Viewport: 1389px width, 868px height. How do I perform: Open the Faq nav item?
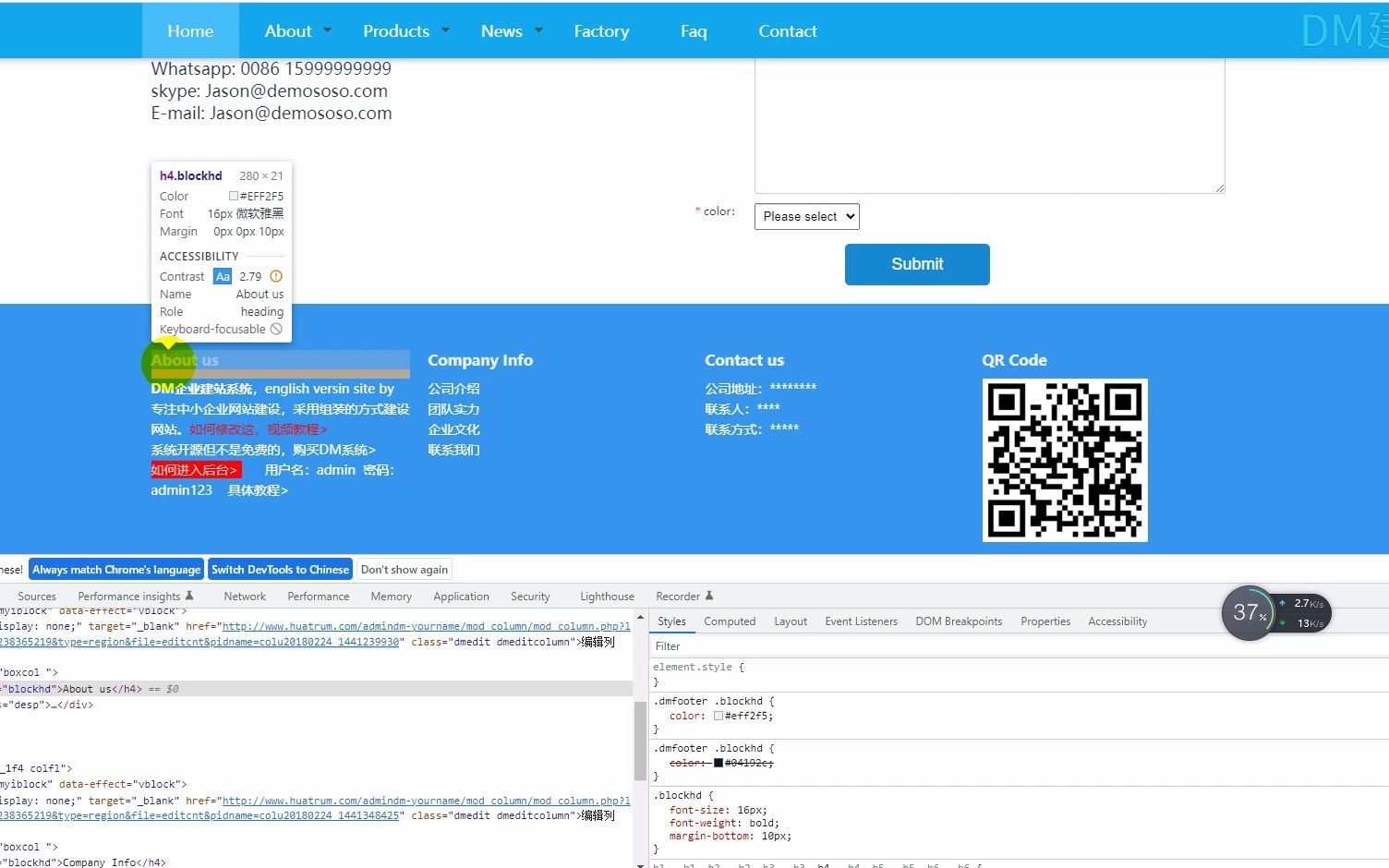point(694,30)
